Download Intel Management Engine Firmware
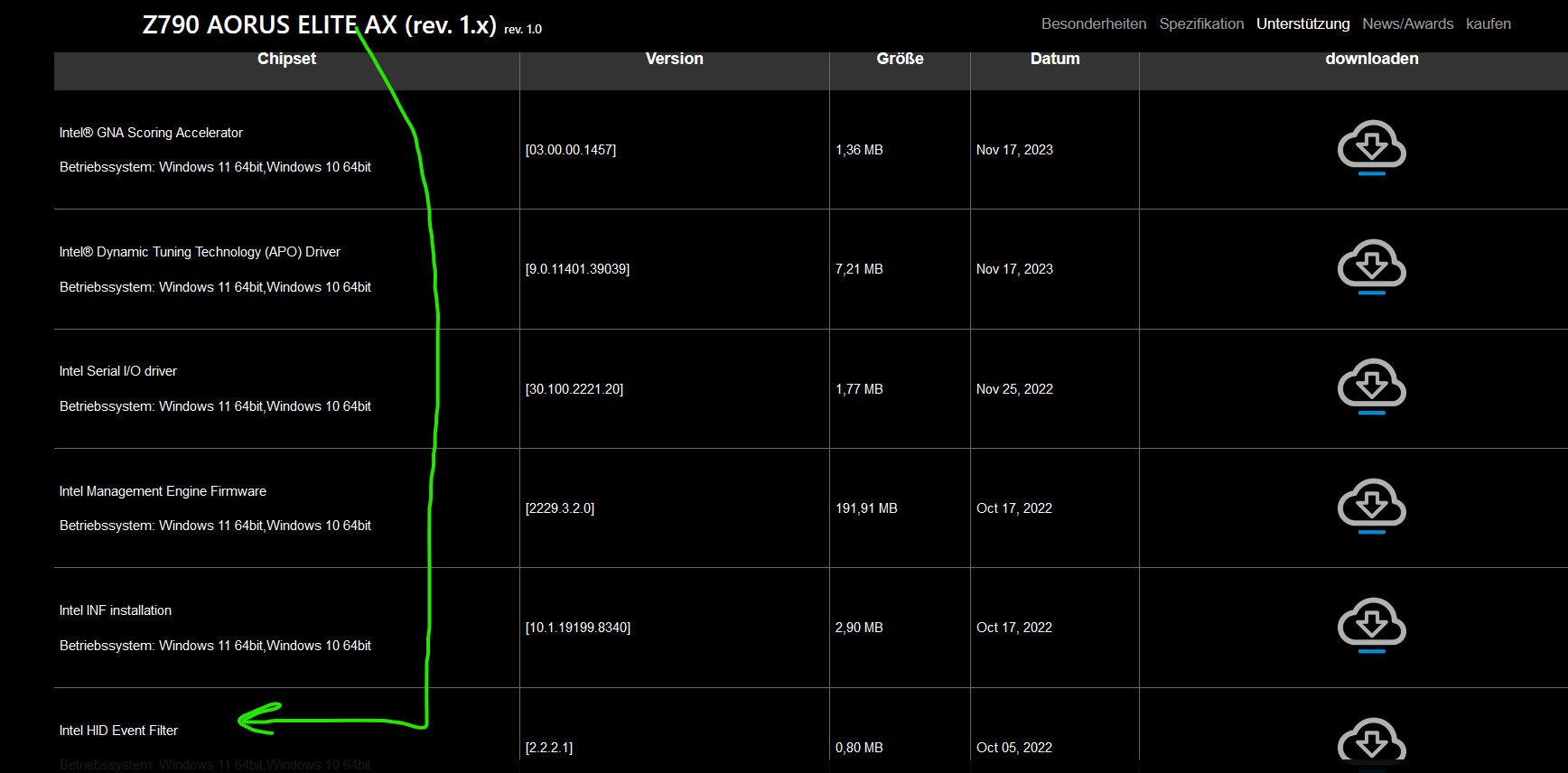The height and width of the screenshot is (773, 1568). click(x=1371, y=506)
